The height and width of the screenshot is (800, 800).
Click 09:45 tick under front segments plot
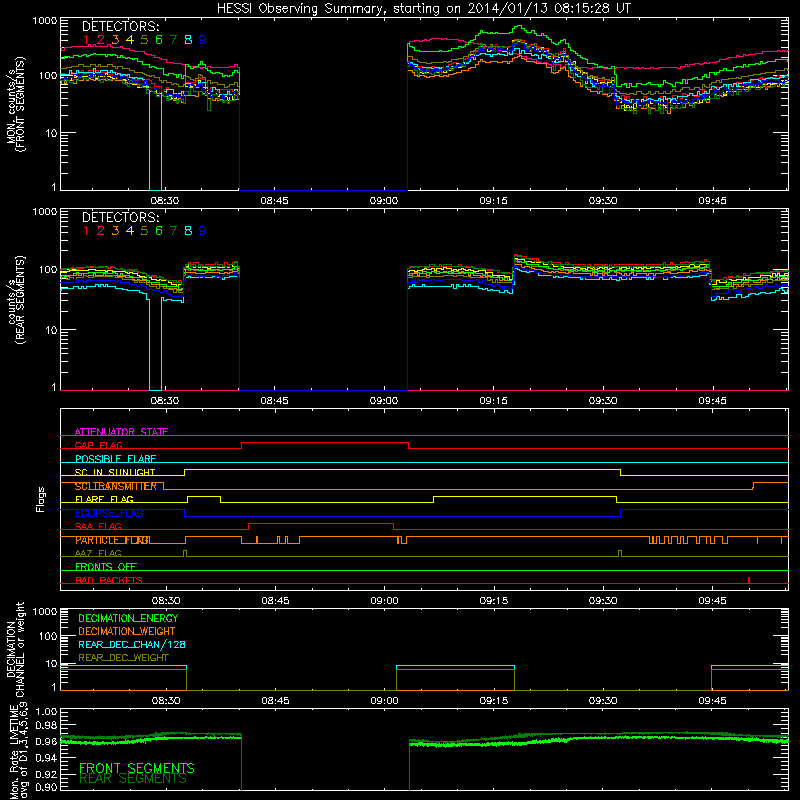712,201
